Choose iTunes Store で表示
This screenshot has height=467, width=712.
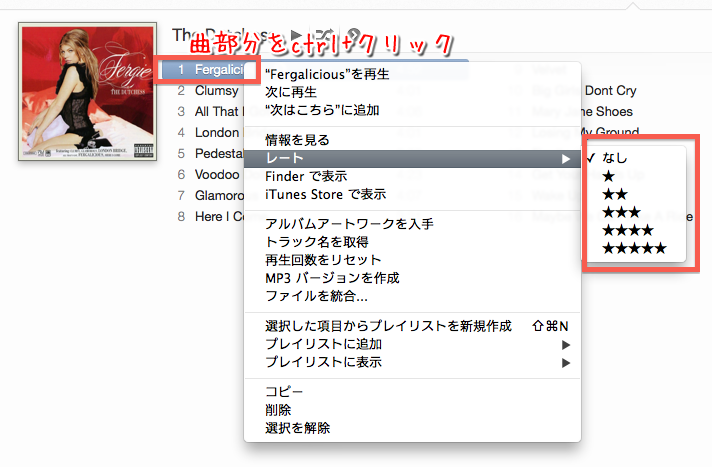click(x=412, y=194)
